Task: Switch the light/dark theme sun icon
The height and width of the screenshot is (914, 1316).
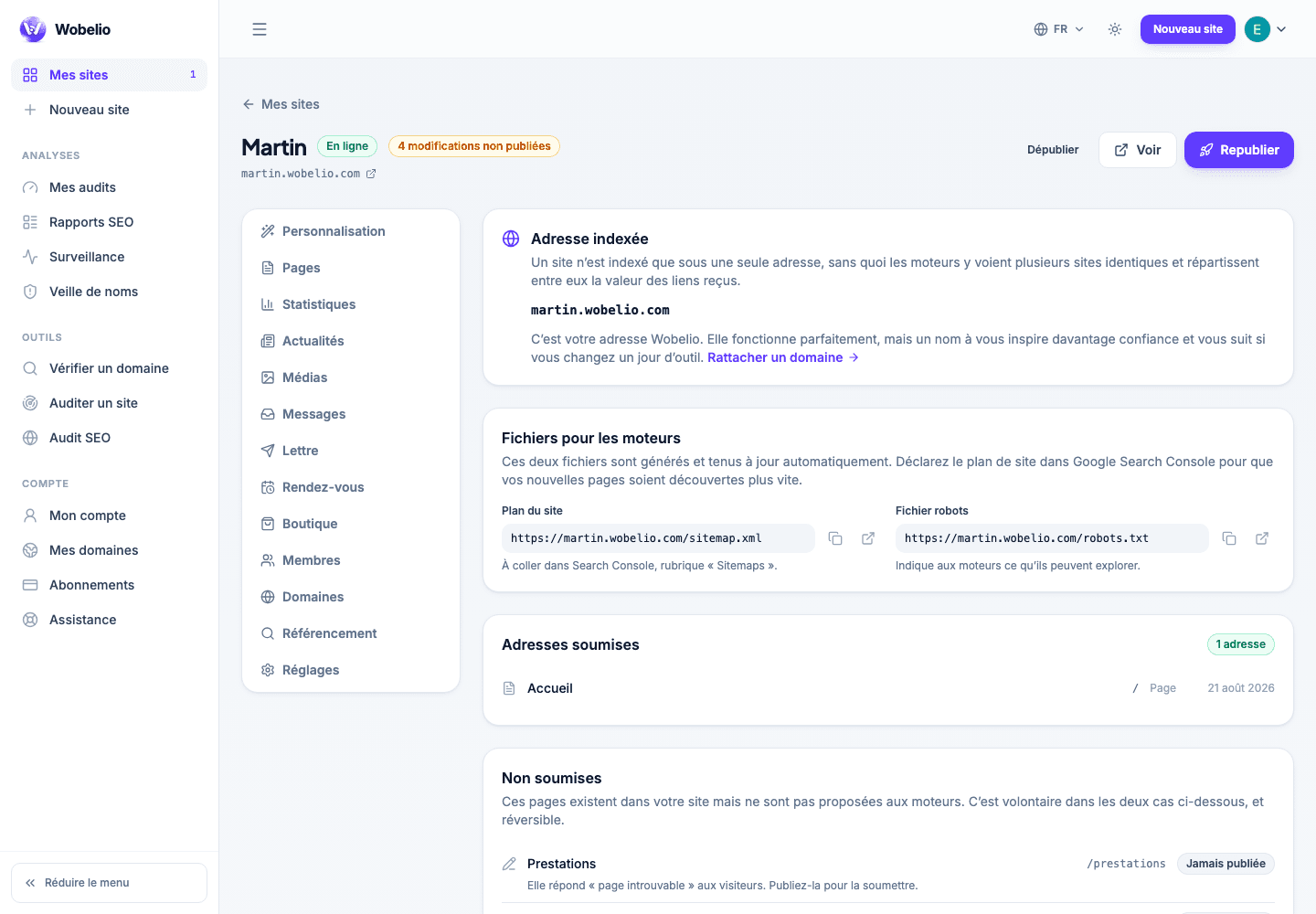Action: pyautogui.click(x=1115, y=29)
